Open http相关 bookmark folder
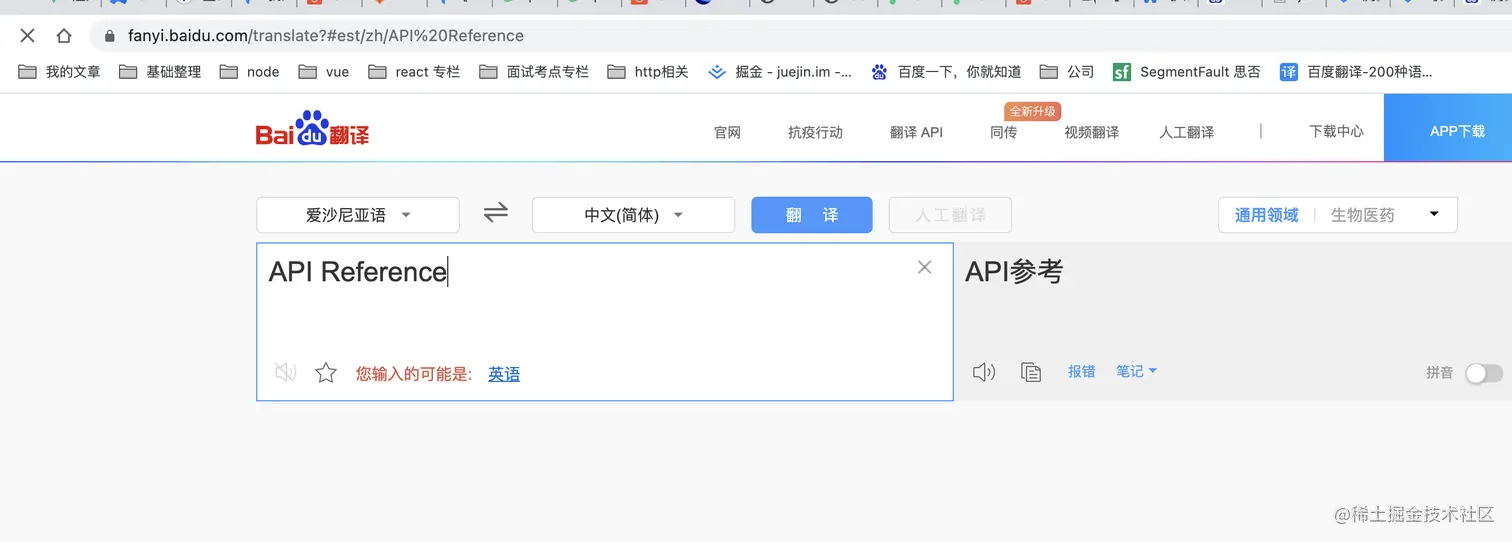 [x=648, y=72]
